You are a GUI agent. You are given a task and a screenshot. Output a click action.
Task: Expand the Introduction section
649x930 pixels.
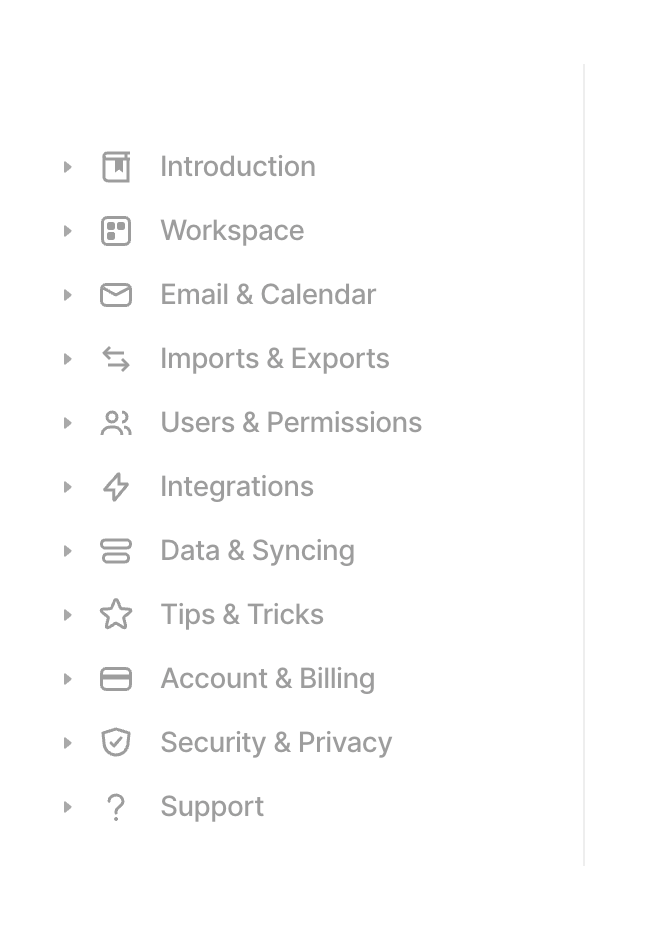coord(67,166)
